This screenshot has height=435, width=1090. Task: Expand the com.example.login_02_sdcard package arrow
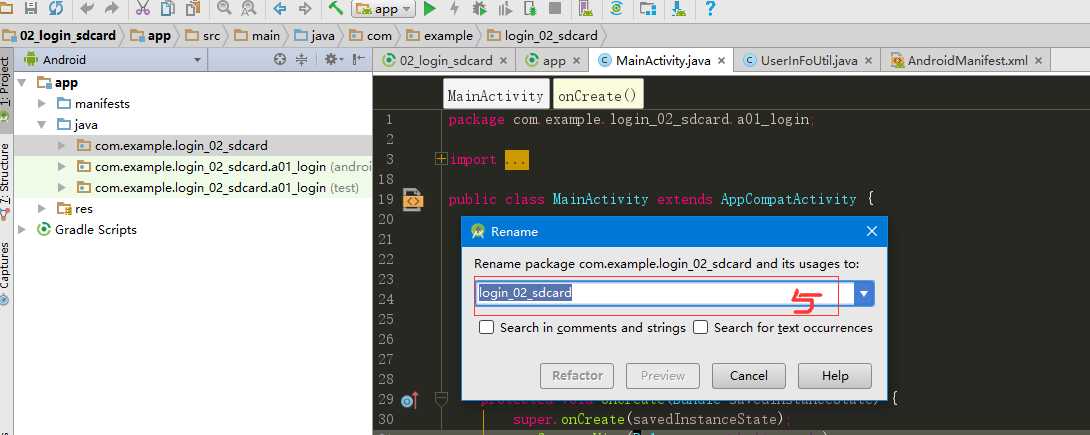62,146
